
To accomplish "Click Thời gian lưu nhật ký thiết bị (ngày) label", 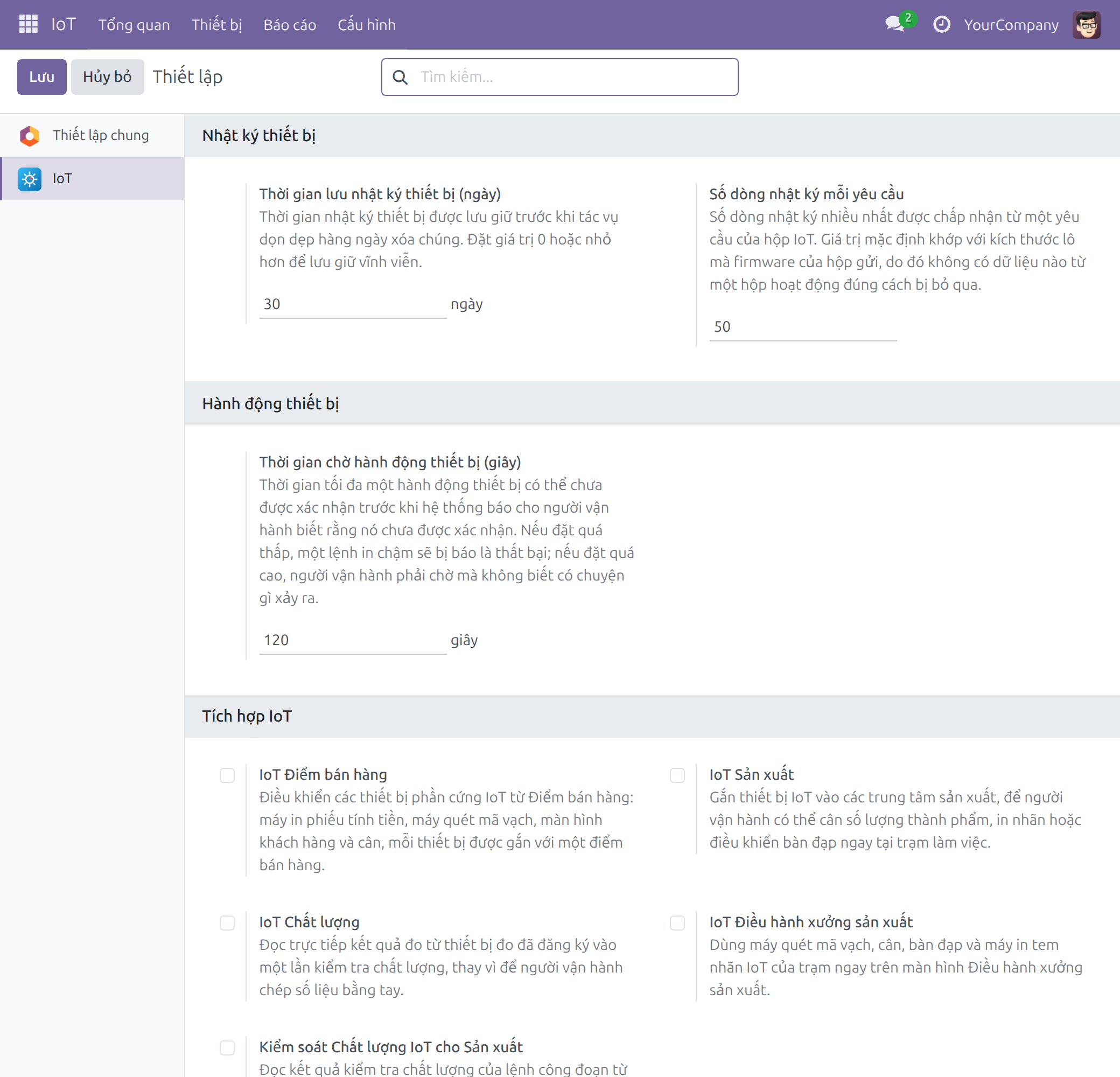I will click(380, 194).
